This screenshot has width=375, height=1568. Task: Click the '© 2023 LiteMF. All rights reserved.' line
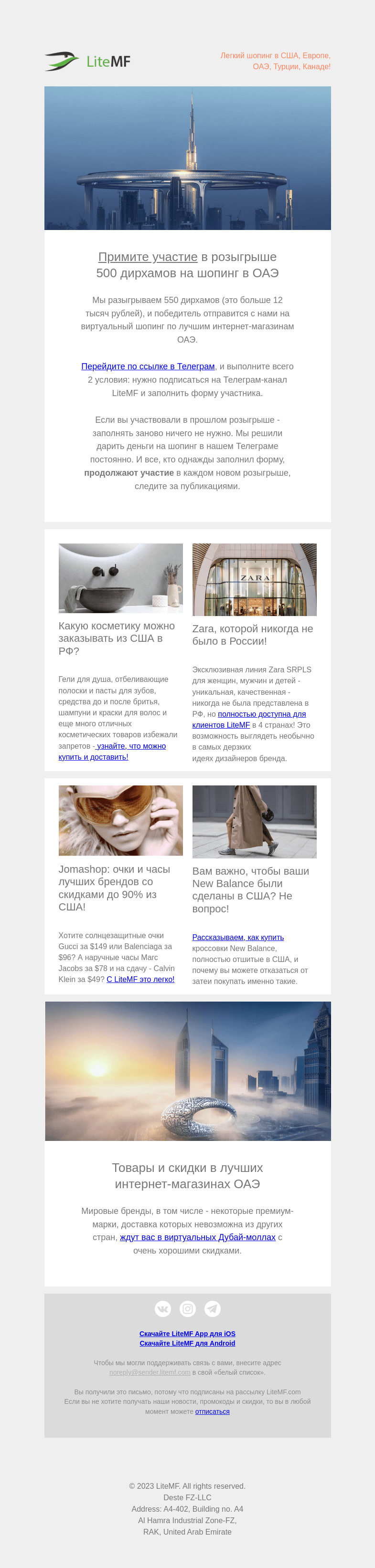pos(187,1486)
